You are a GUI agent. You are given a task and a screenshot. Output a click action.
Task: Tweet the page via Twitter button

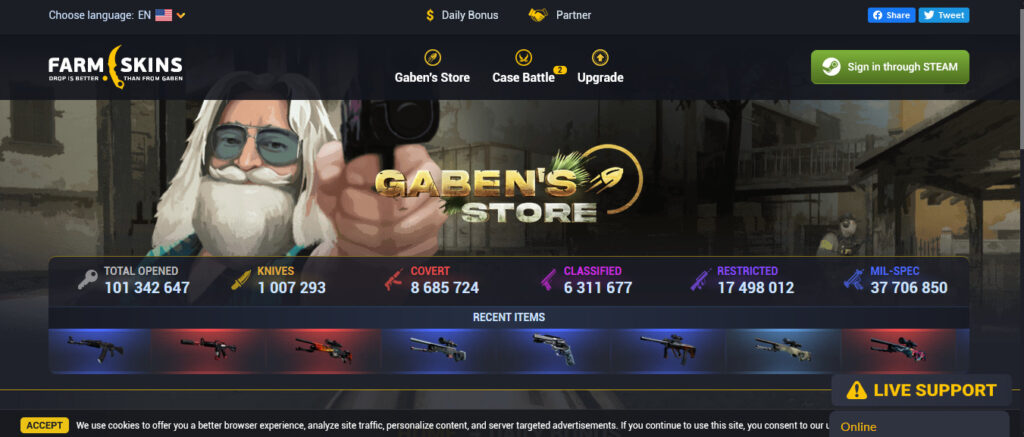(944, 15)
